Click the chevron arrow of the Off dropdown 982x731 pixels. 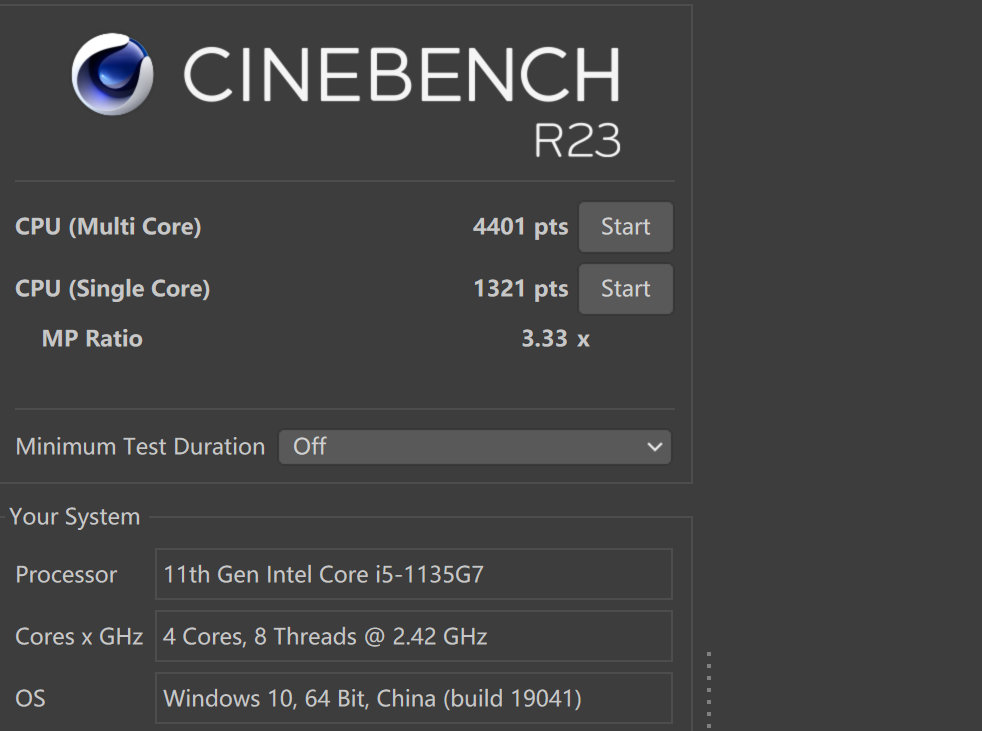[654, 447]
